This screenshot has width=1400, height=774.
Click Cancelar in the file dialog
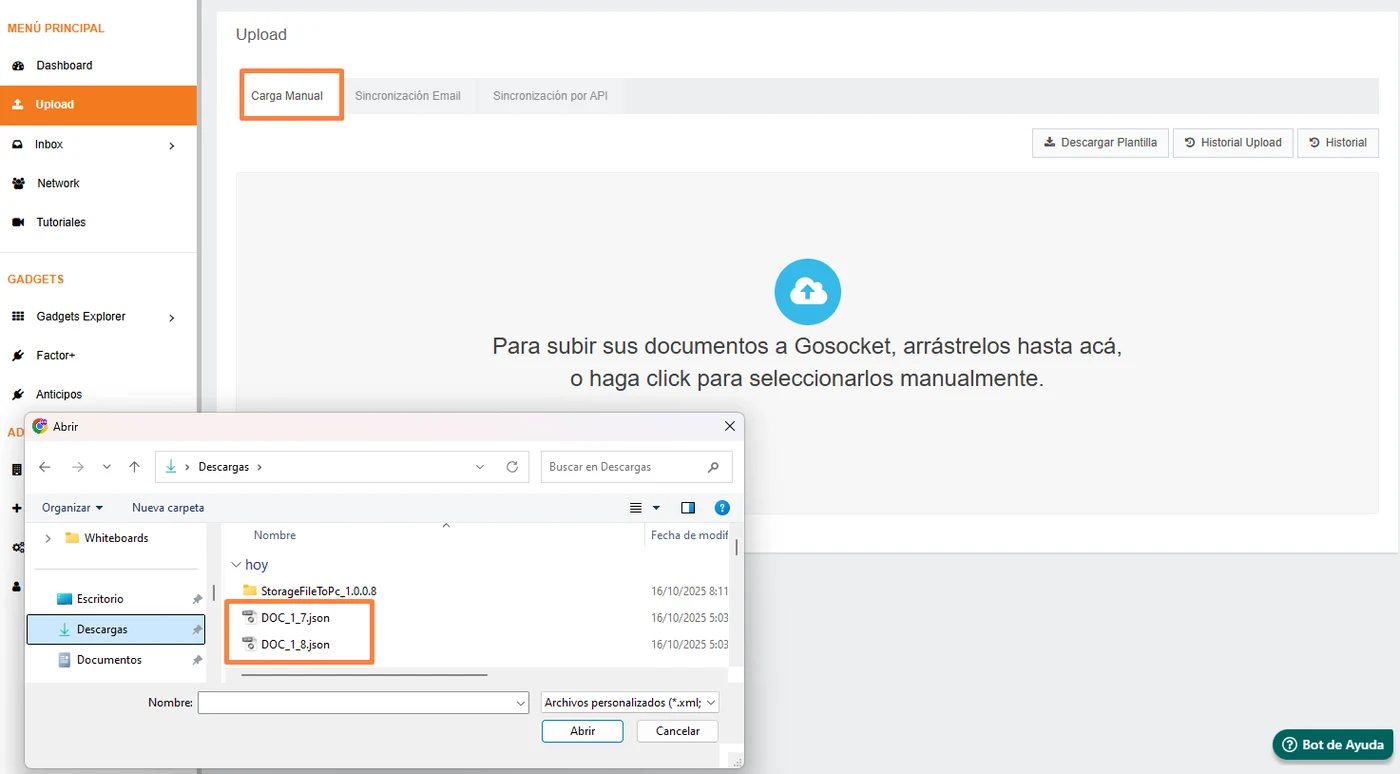(x=678, y=731)
